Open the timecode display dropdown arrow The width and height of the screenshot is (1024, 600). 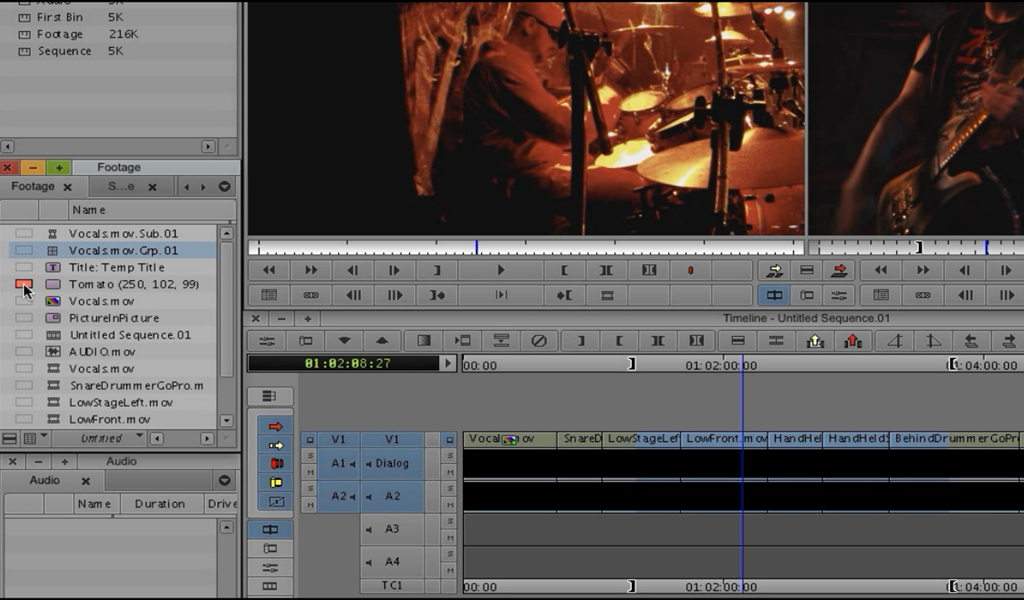(x=448, y=363)
